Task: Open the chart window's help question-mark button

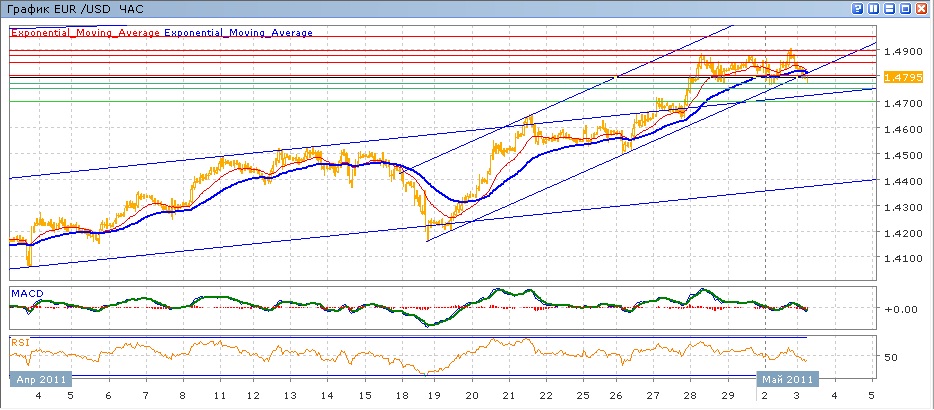Action: pos(859,8)
